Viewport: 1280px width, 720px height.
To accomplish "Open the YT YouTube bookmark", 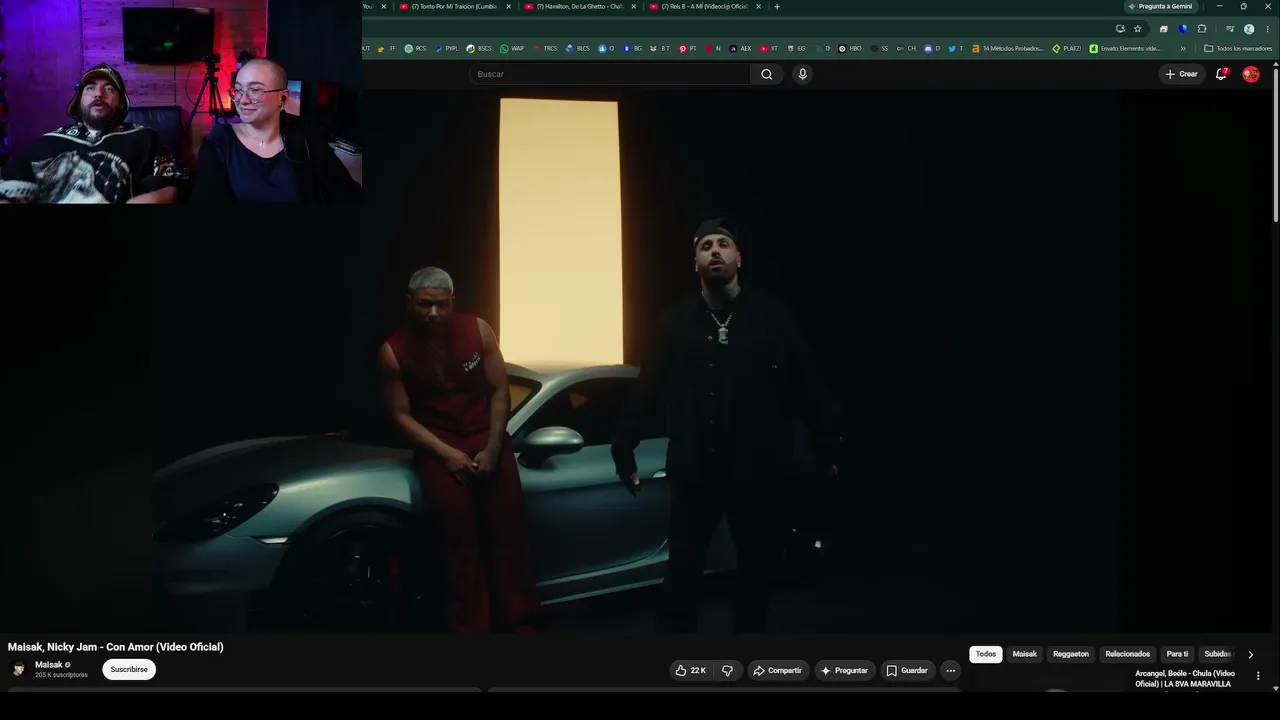I will point(769,48).
